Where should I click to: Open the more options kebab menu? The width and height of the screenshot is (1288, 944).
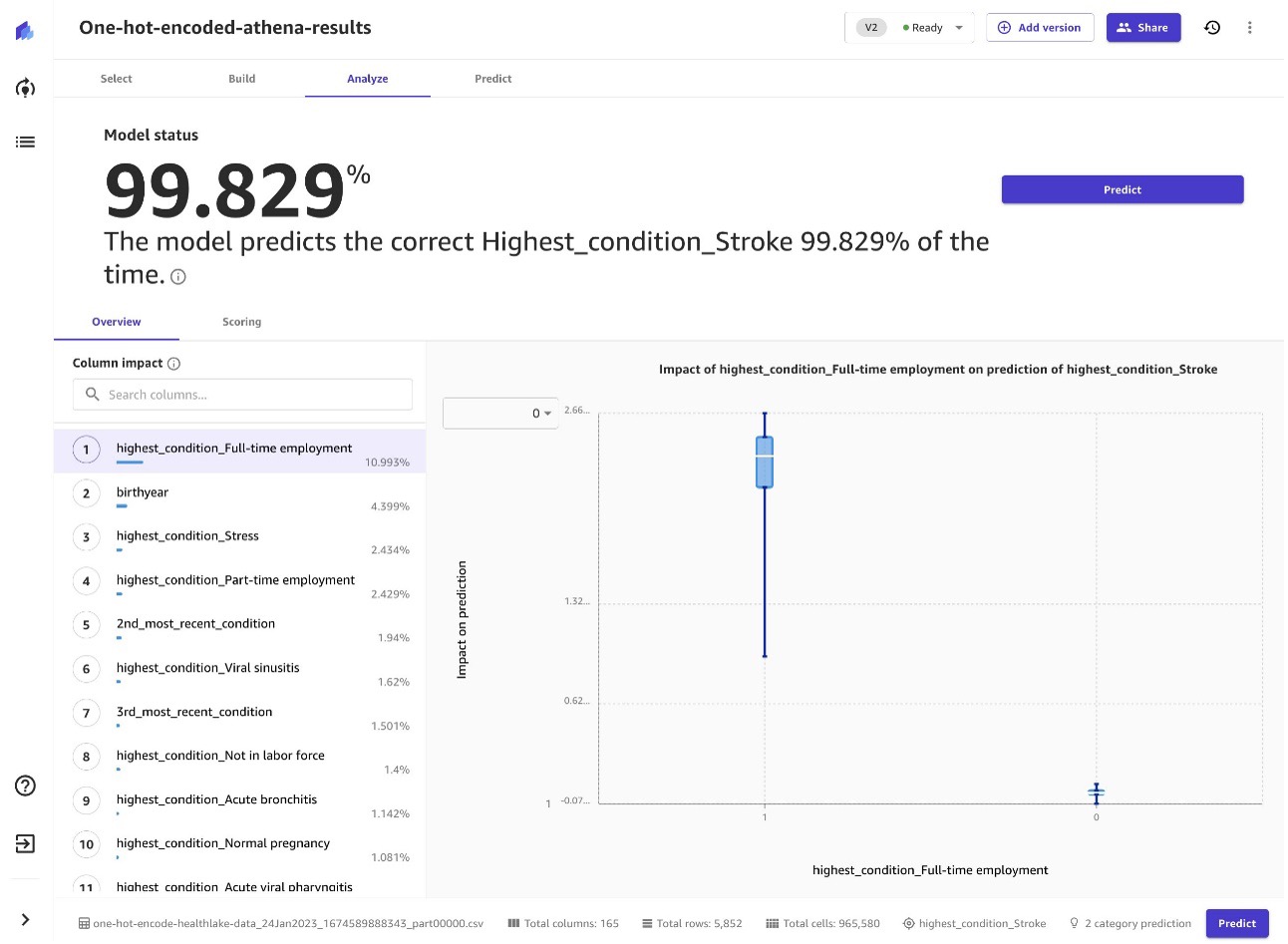[x=1249, y=28]
